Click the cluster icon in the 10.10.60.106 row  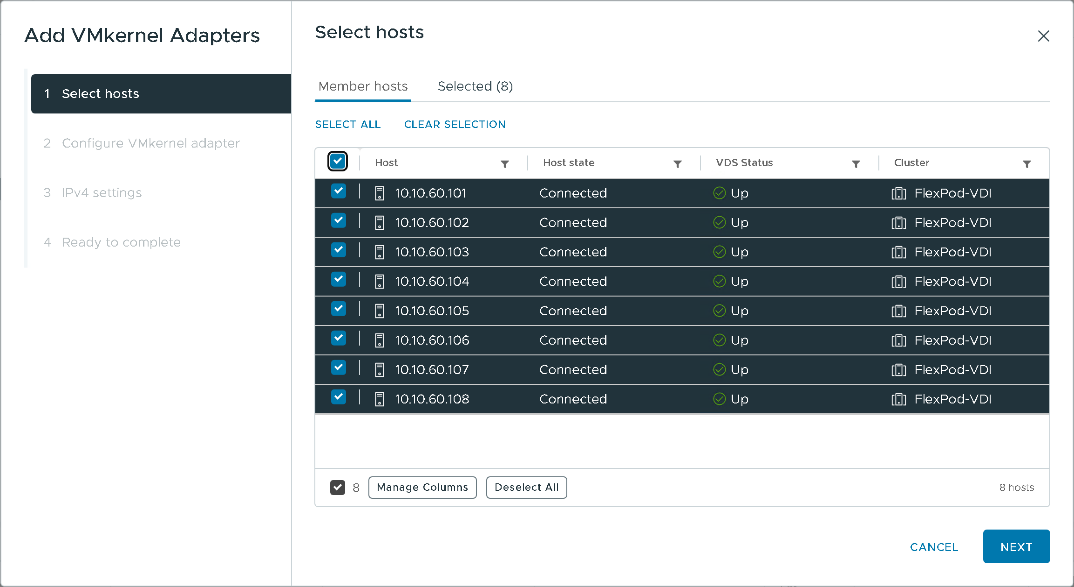tap(899, 340)
